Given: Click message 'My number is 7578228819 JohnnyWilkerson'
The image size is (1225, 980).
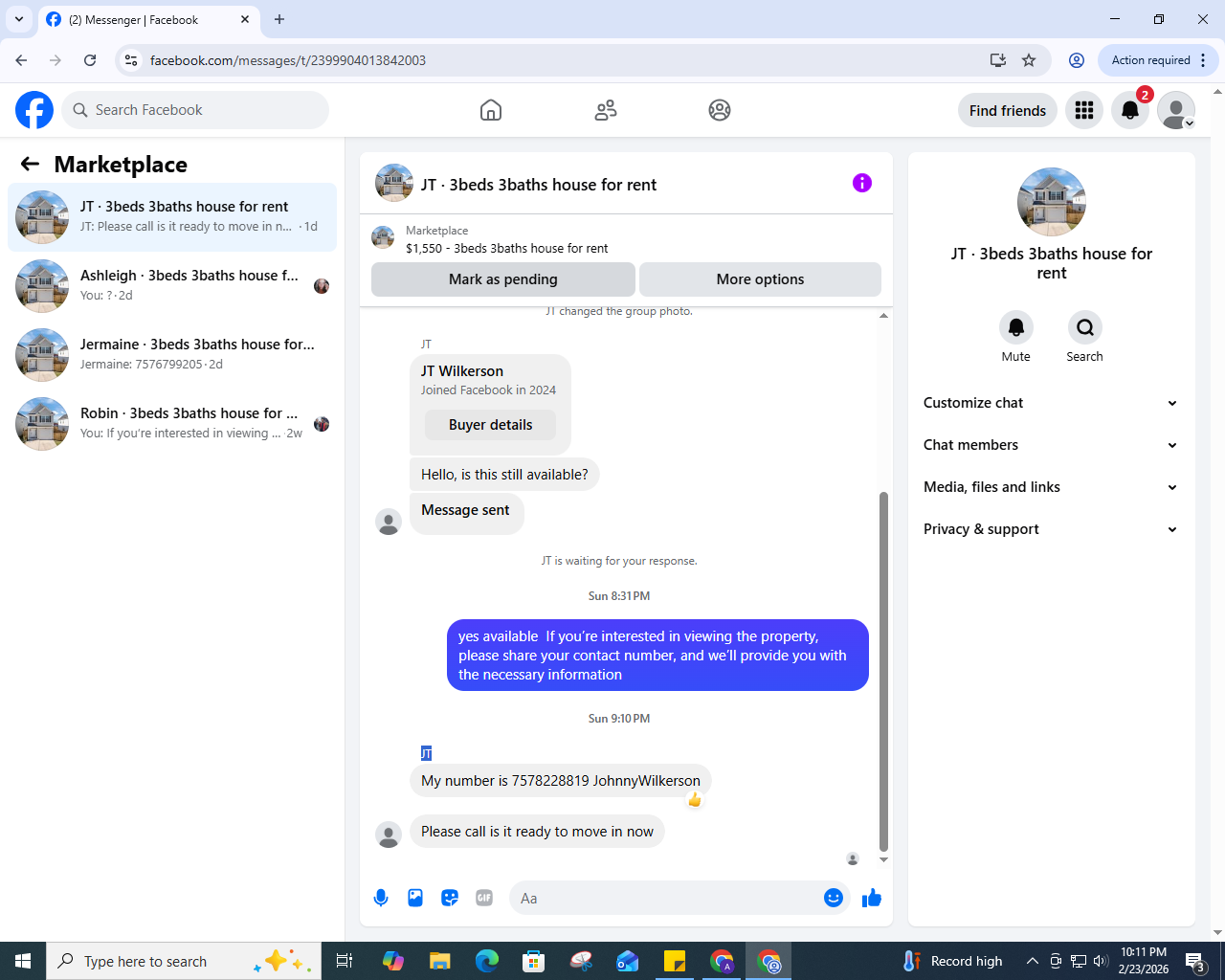Looking at the screenshot, I should click(561, 781).
